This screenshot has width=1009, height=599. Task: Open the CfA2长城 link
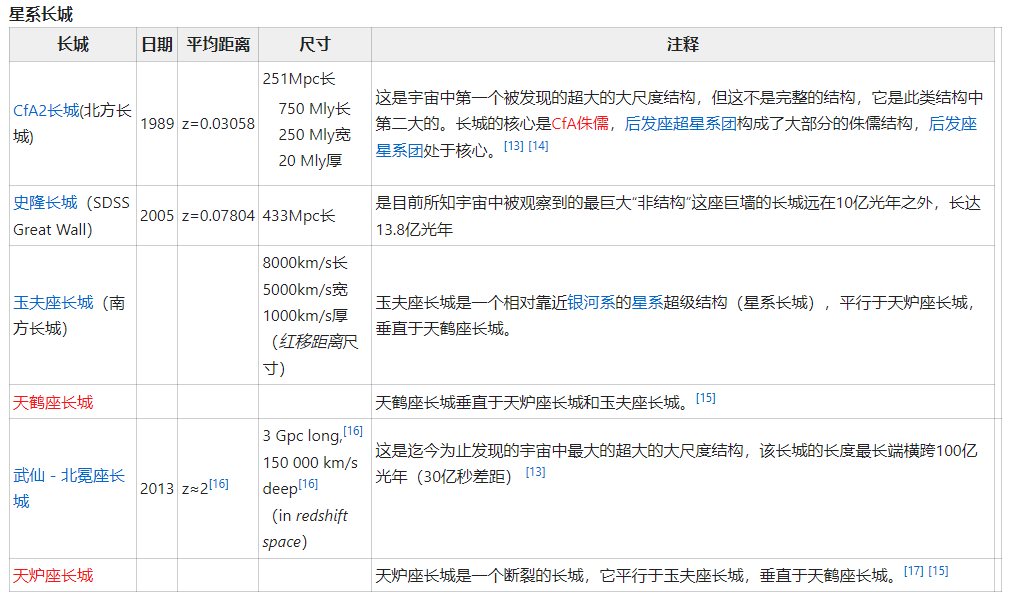(46, 111)
